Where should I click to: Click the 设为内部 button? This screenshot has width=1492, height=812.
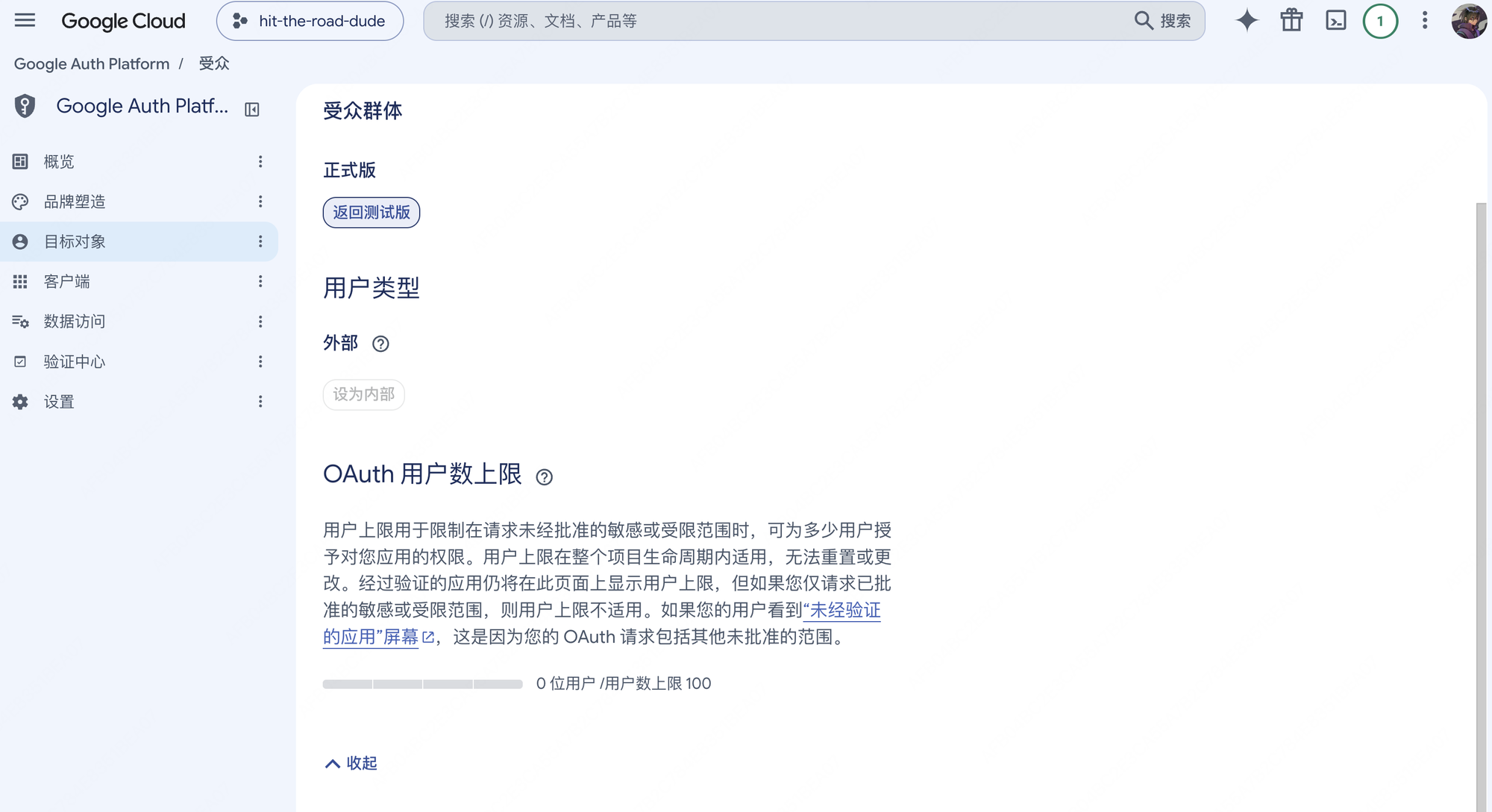coord(364,394)
